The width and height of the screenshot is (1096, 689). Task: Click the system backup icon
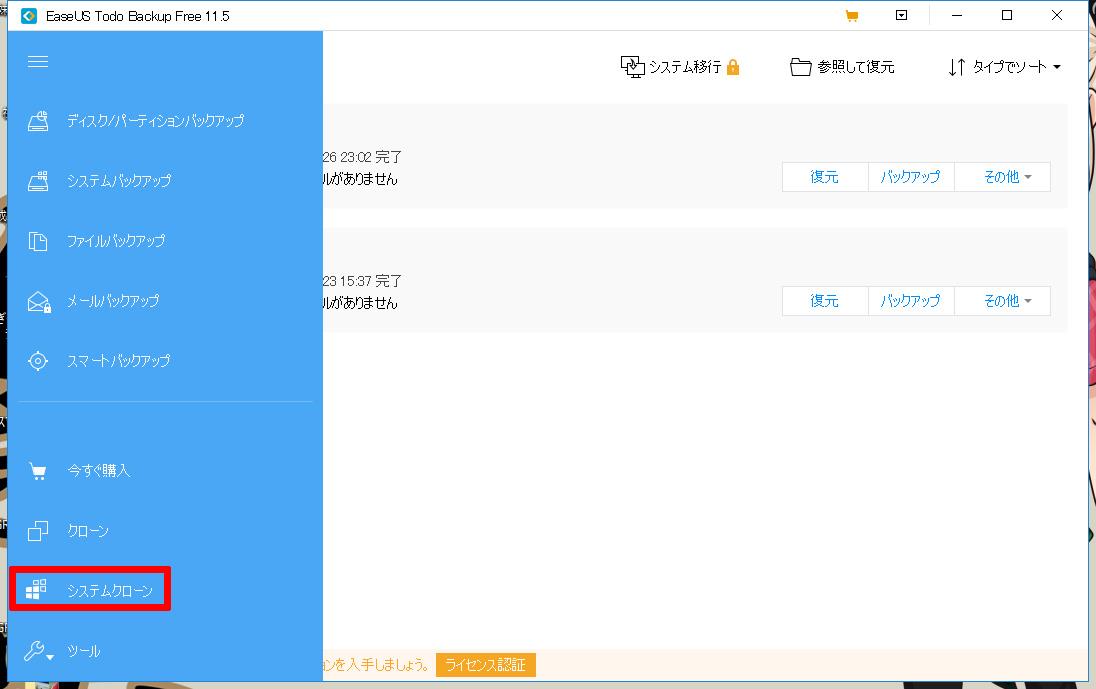[x=38, y=181]
